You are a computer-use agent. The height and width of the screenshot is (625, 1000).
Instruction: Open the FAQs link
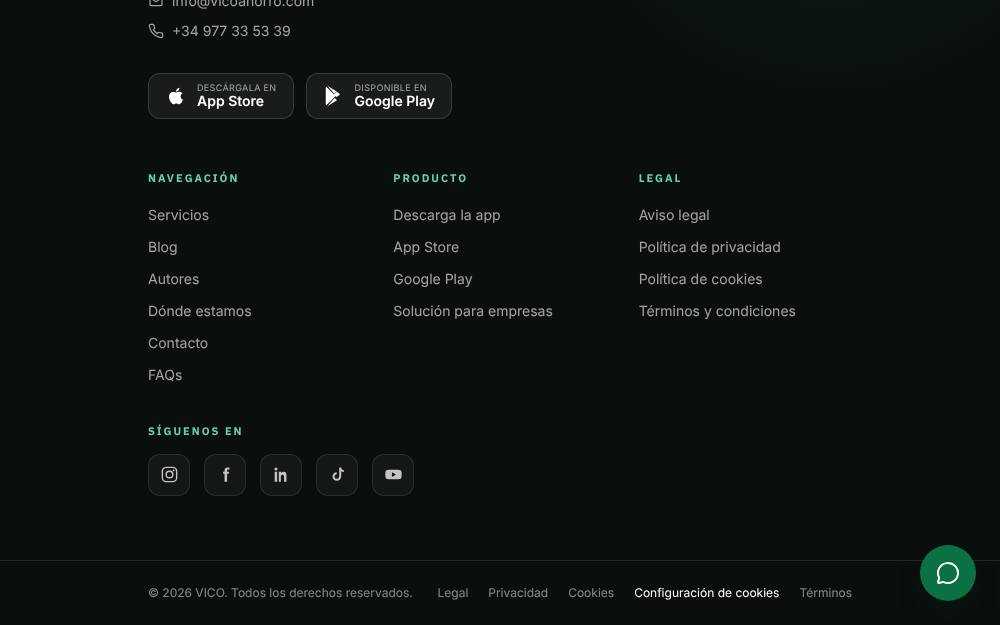pos(165,375)
